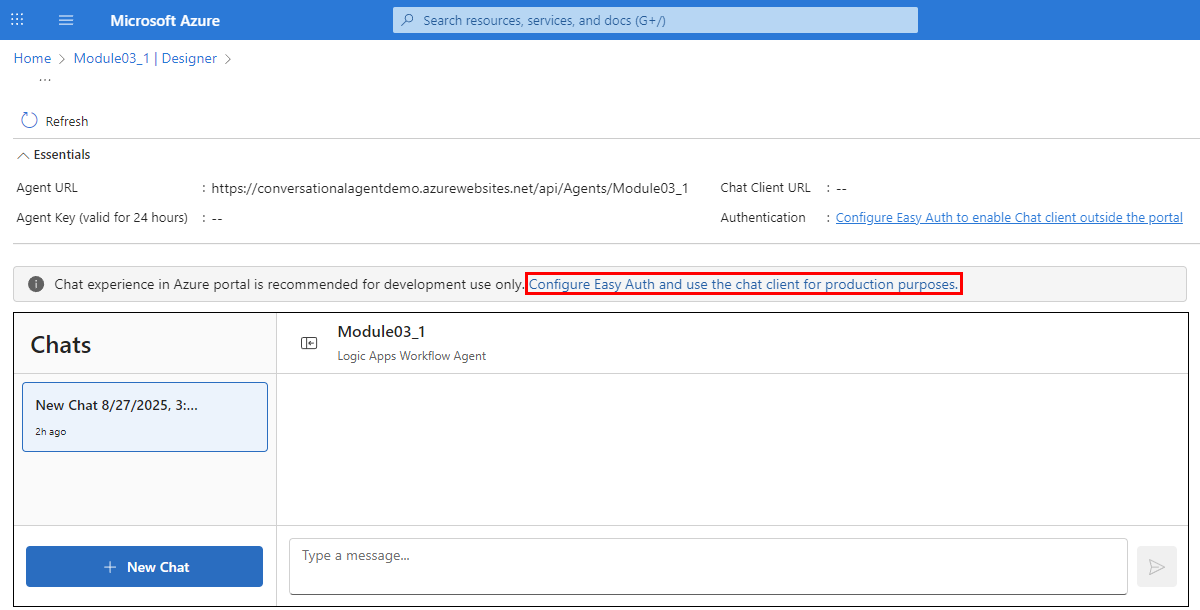Select the Agent URL value text
This screenshot has height=610, width=1200.
pos(449,187)
